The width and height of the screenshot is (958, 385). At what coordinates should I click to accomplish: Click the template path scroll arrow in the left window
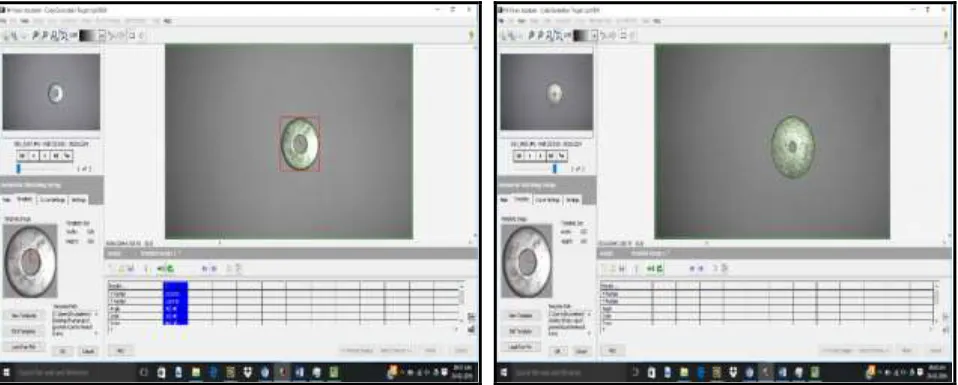click(95, 315)
